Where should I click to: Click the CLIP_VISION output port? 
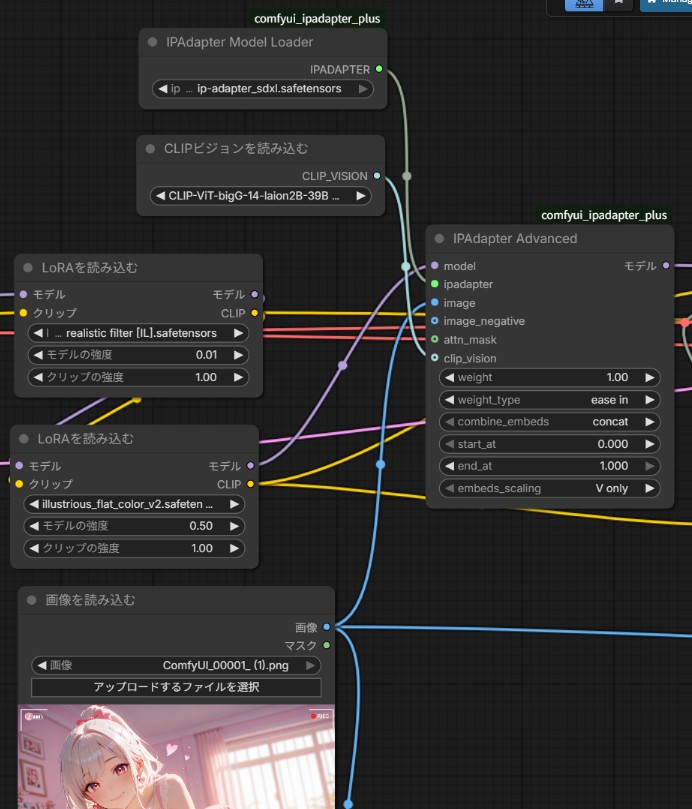click(x=376, y=176)
